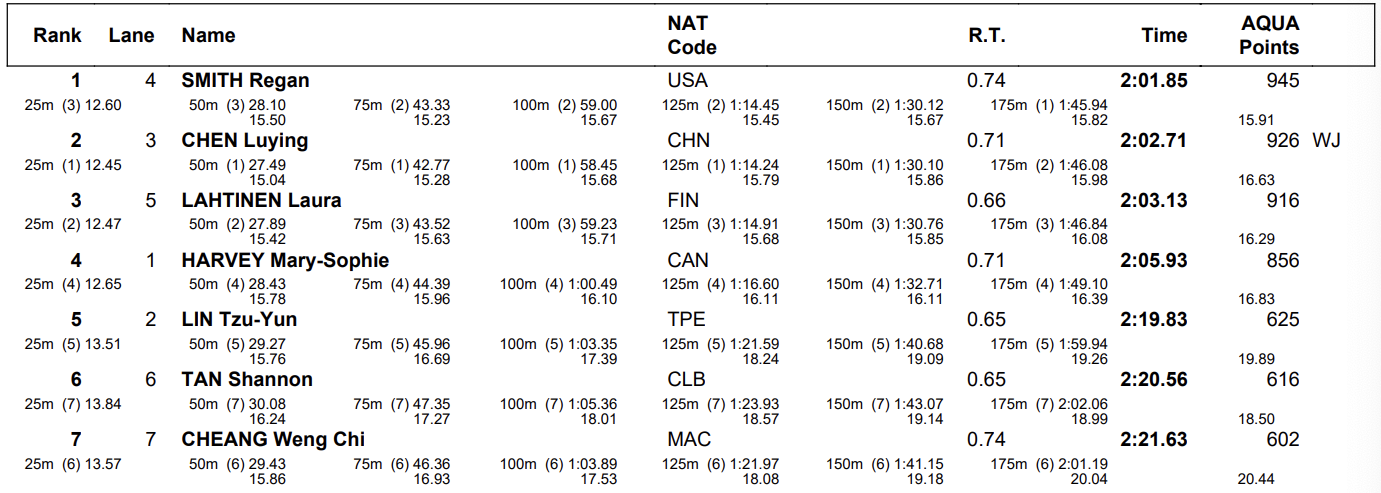The image size is (1381, 493).
Task: Click swimmer name LIN Tzu-Yun
Action: 239,320
